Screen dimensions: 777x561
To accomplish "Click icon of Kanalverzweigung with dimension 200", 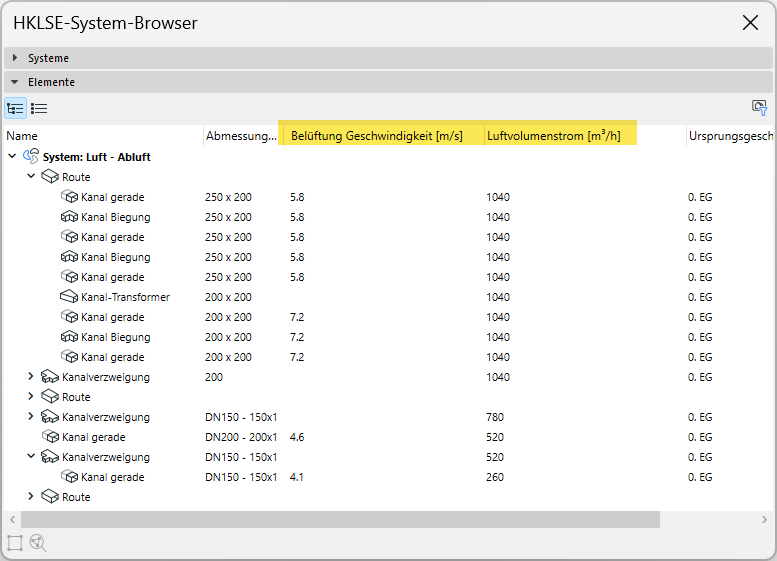I will (x=50, y=377).
